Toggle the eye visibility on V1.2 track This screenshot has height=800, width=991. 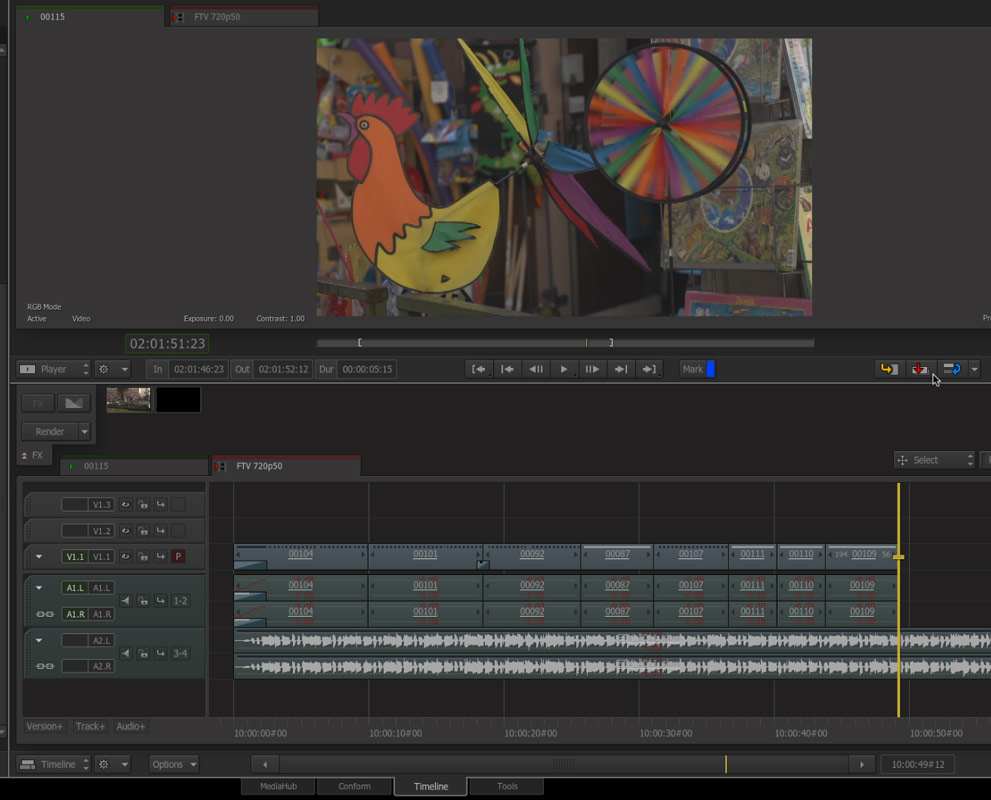[x=126, y=531]
